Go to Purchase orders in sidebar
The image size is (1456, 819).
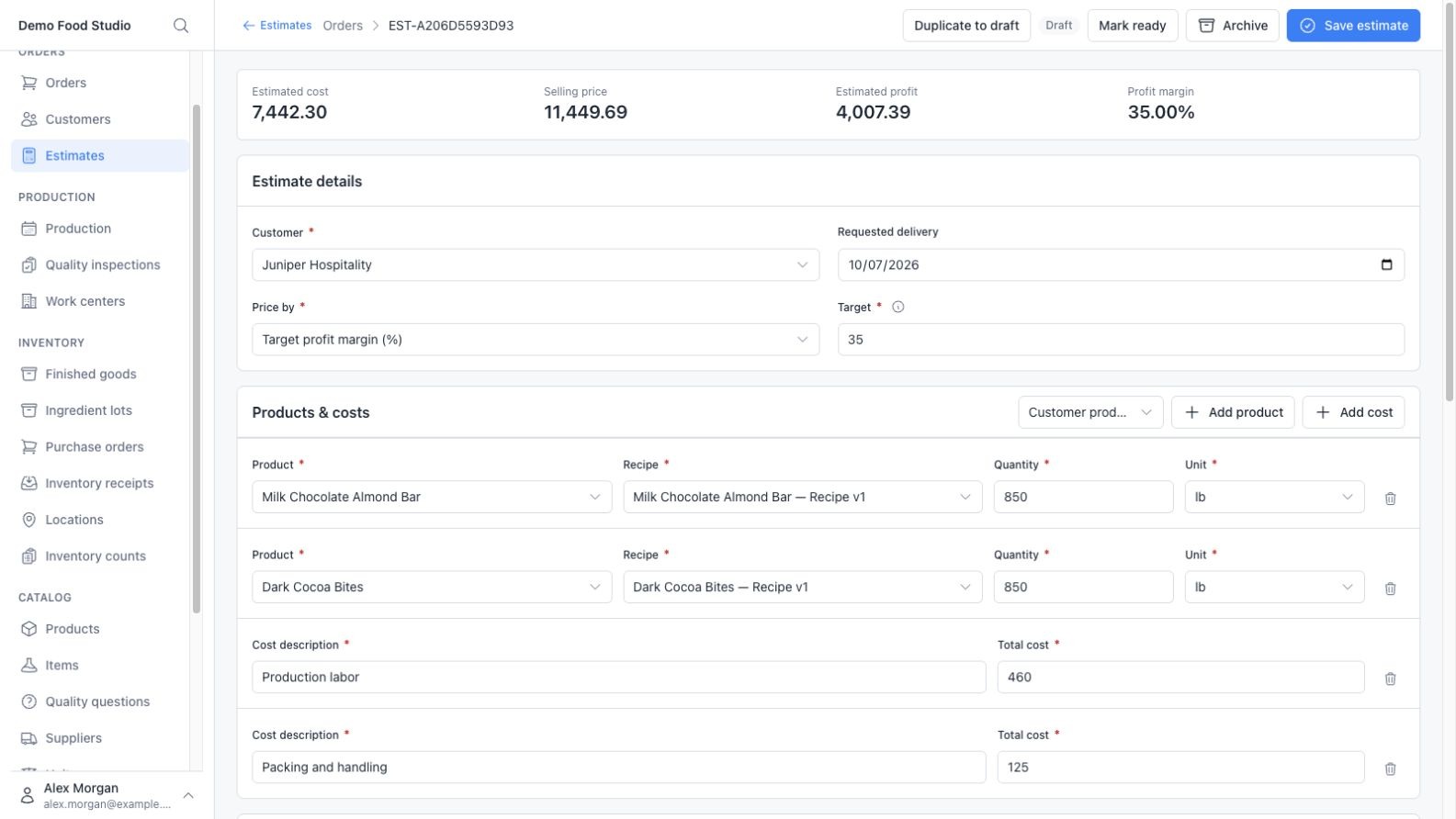(100, 447)
